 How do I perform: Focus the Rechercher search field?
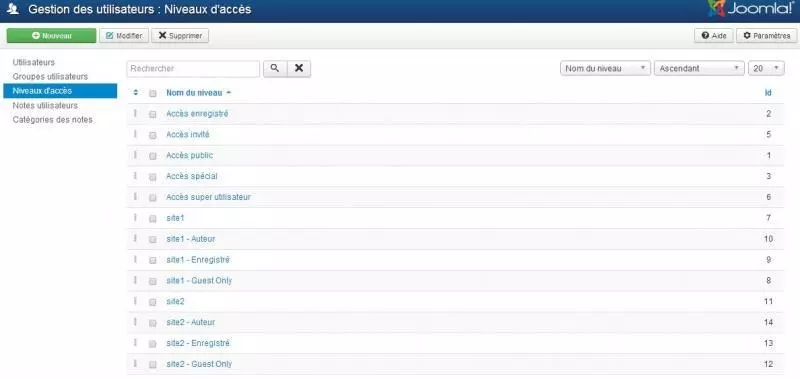point(193,69)
